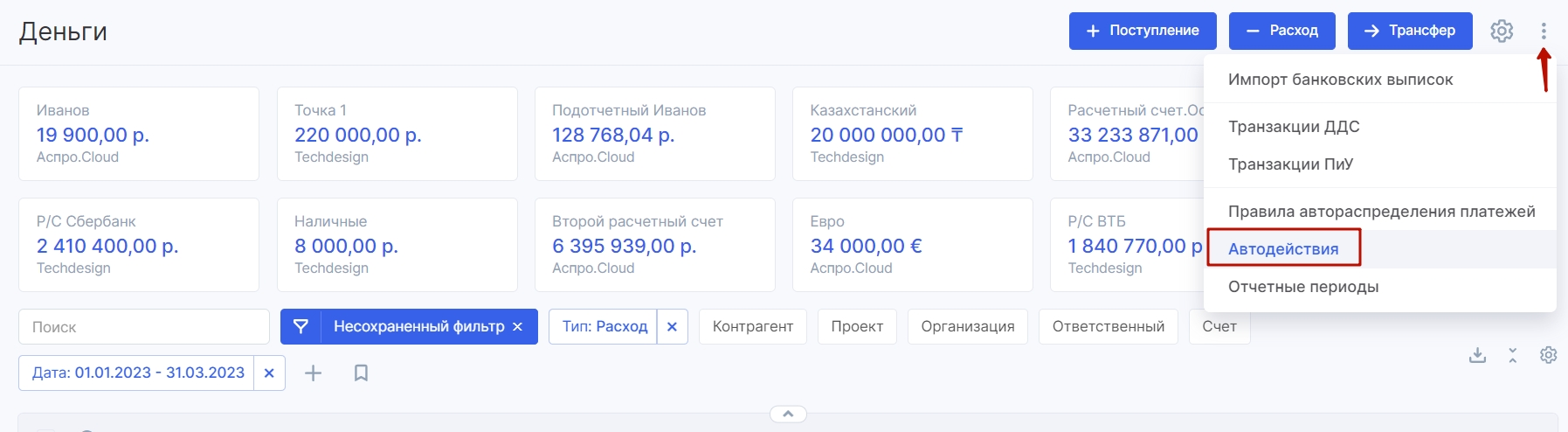Open the Контрагент filter dropdown
The width and height of the screenshot is (1568, 432).
pos(752,326)
